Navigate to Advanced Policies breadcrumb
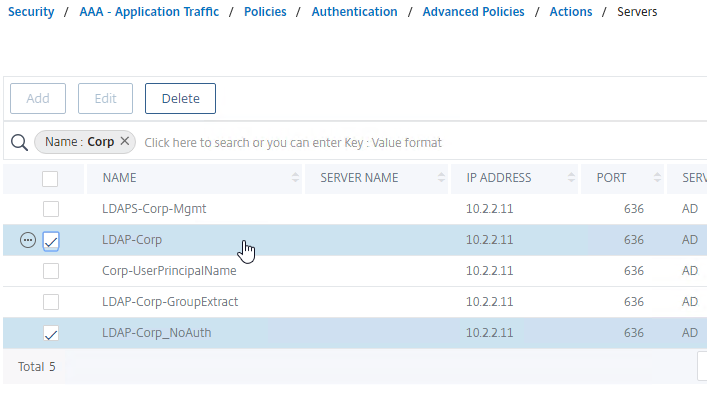This screenshot has height=393, width=707. pyautogui.click(x=473, y=12)
